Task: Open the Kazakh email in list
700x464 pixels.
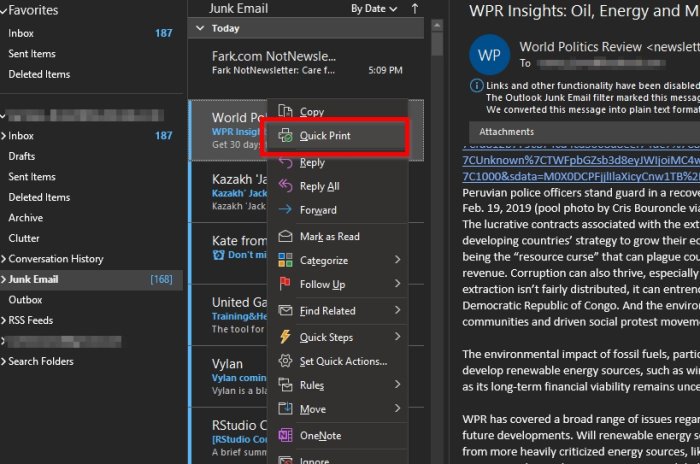Action: (229, 192)
